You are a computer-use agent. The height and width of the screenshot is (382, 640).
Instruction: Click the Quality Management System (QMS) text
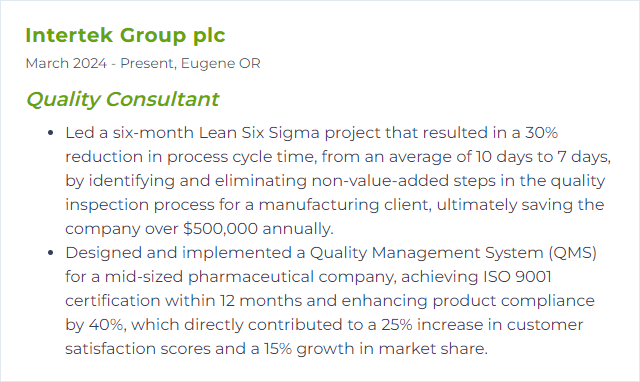pyautogui.click(x=453, y=253)
